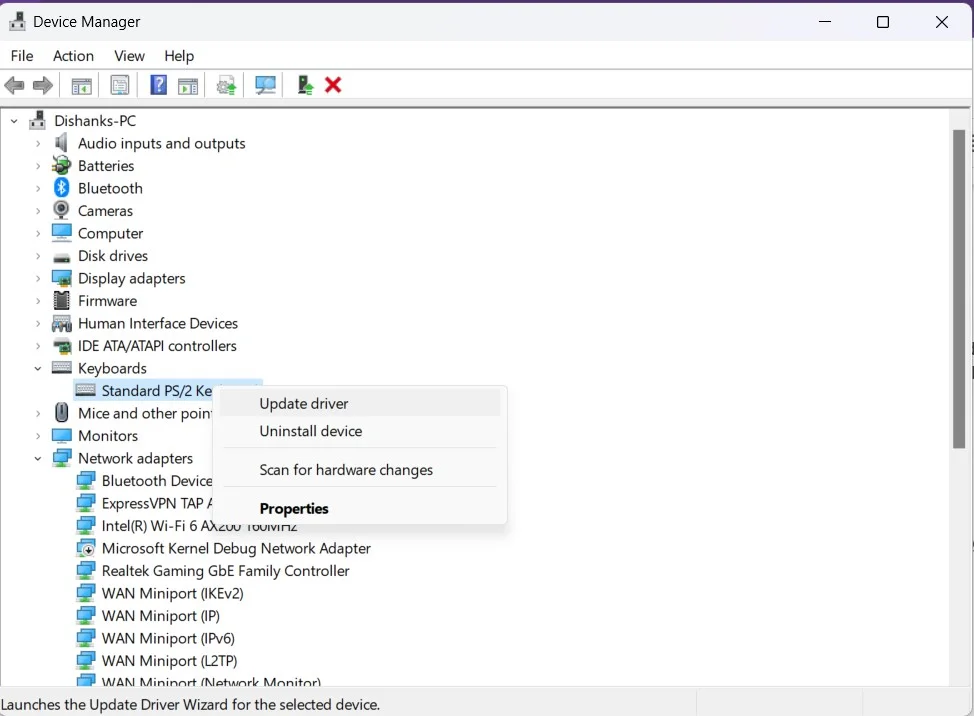Viewport: 974px width, 716px height.
Task: Click the Human Interface Devices icon
Action: pos(61,323)
